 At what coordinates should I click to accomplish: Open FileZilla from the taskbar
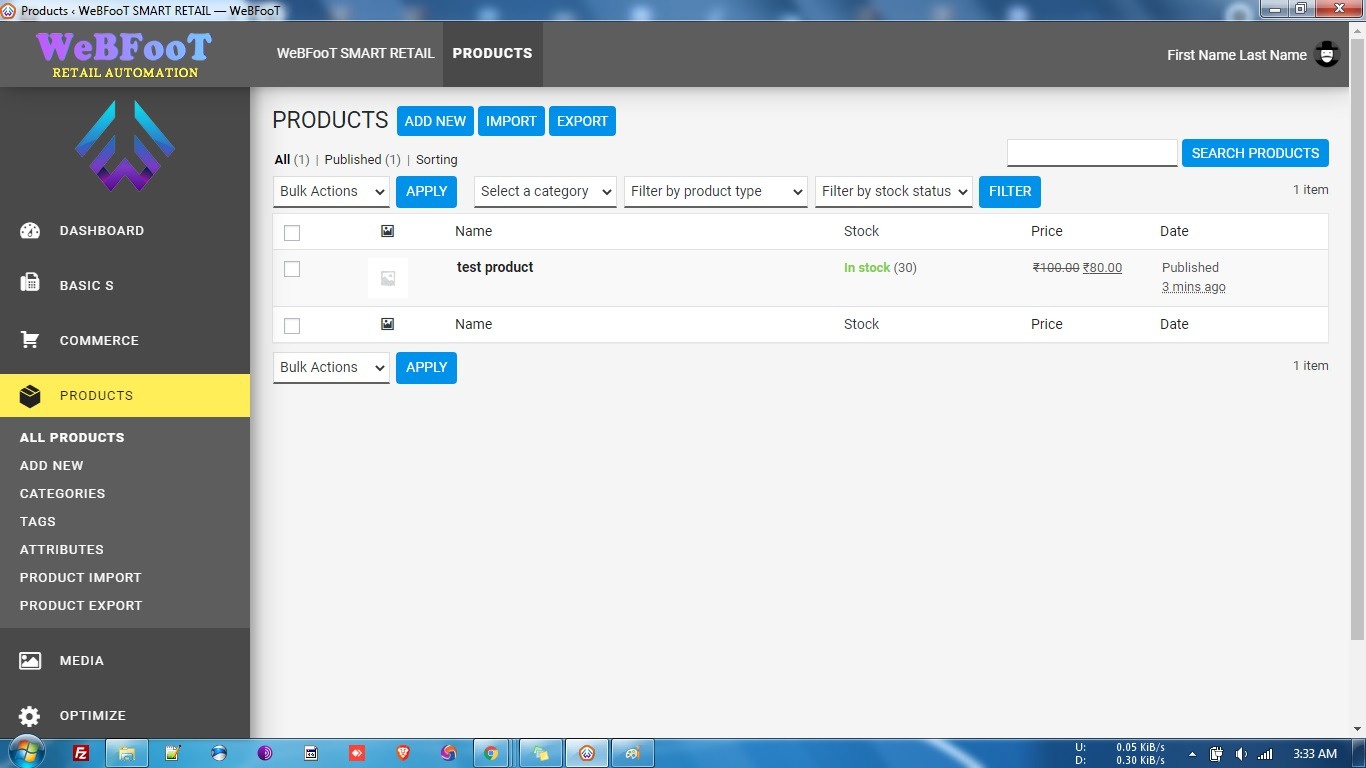(x=81, y=753)
